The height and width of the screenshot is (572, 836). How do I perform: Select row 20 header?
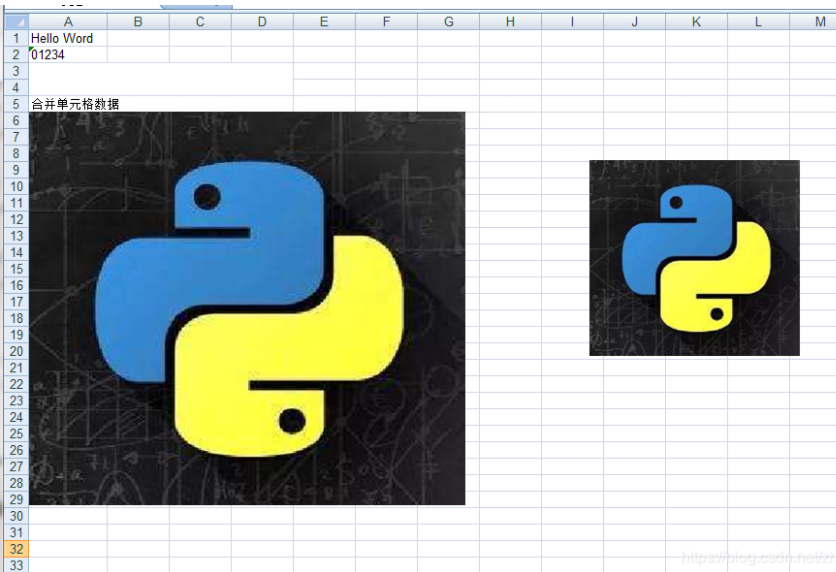tap(17, 352)
